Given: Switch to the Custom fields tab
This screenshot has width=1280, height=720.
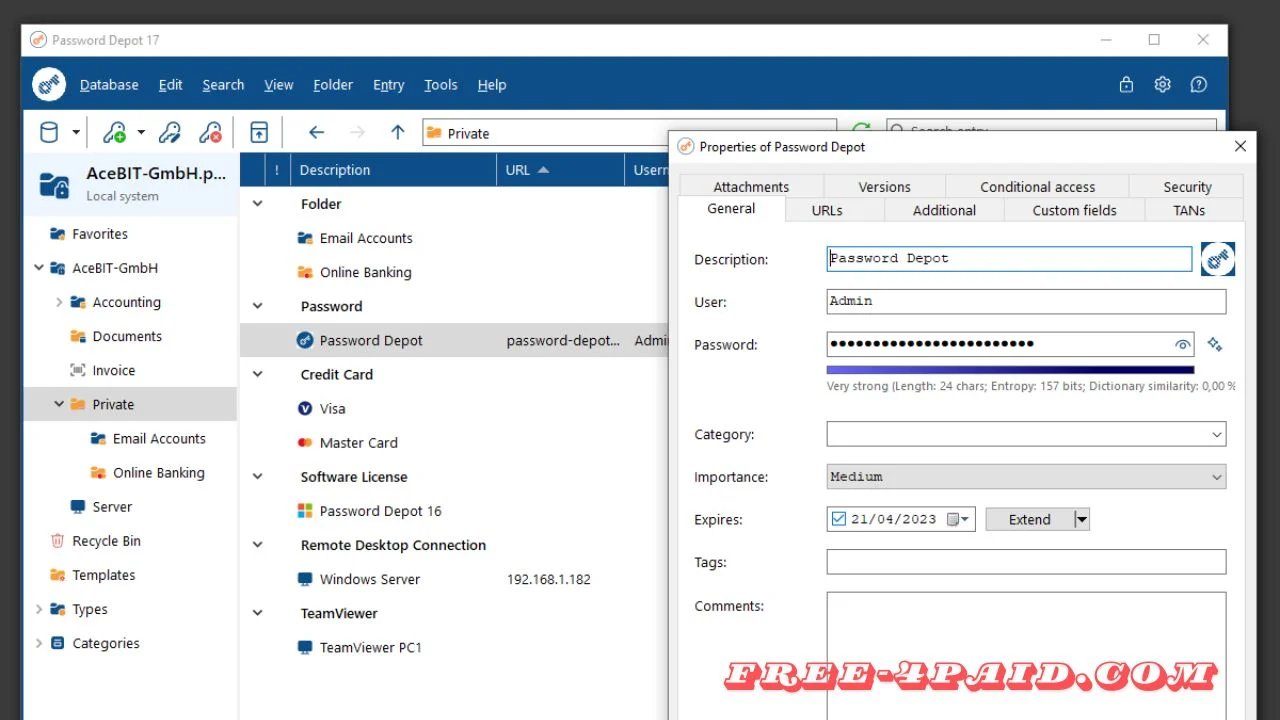Looking at the screenshot, I should click(1074, 210).
